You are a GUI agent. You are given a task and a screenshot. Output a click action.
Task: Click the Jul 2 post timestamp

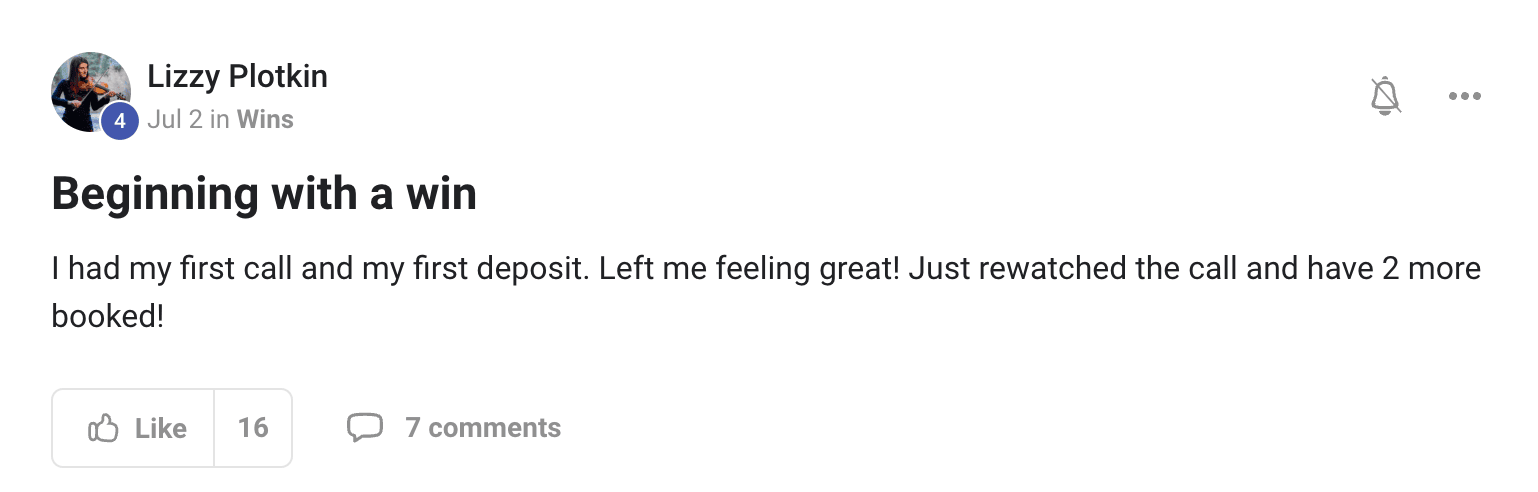point(175,119)
